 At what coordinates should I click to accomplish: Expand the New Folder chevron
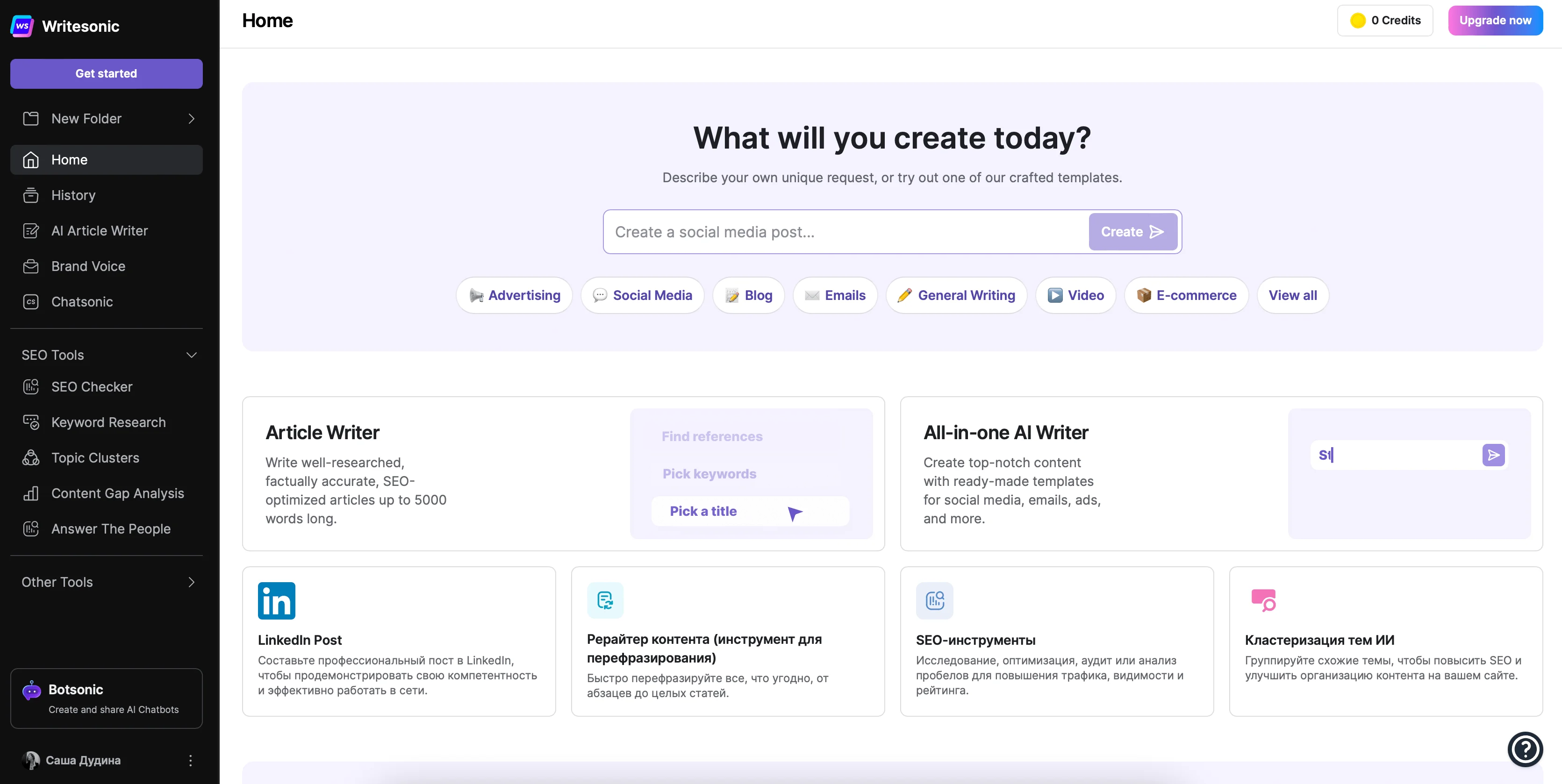tap(192, 119)
